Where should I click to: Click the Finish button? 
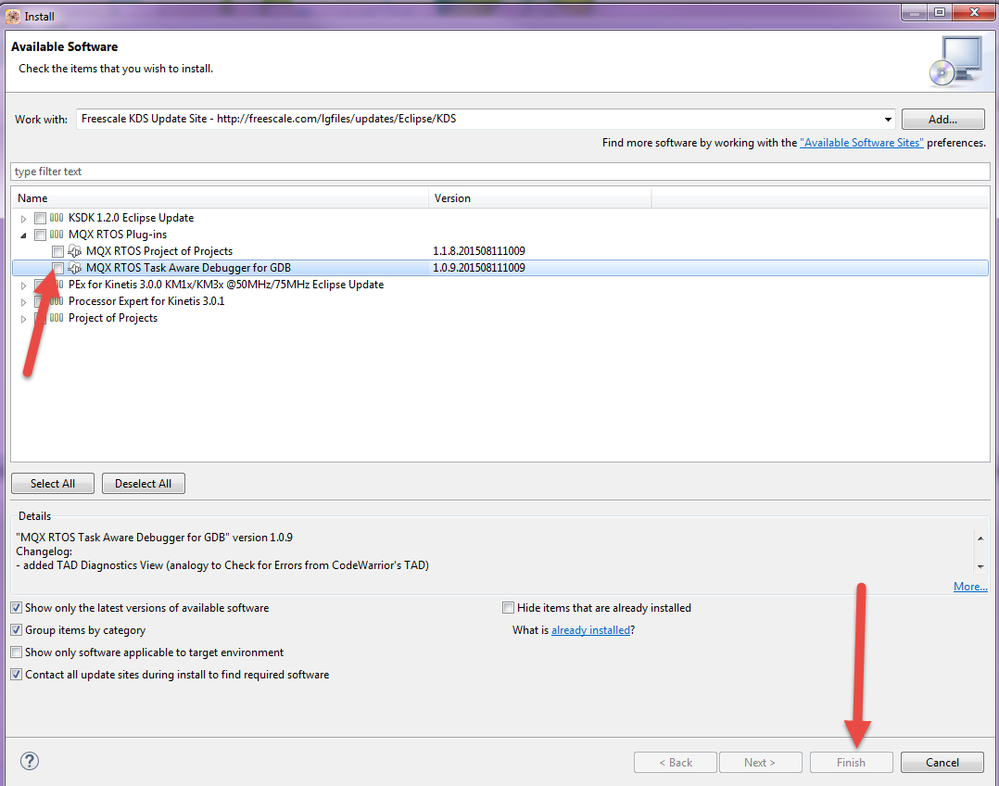851,762
